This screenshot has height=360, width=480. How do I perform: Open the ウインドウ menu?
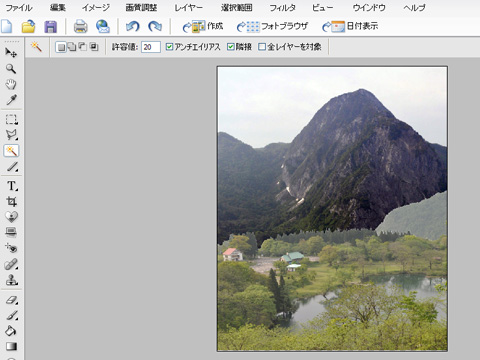[x=369, y=7]
